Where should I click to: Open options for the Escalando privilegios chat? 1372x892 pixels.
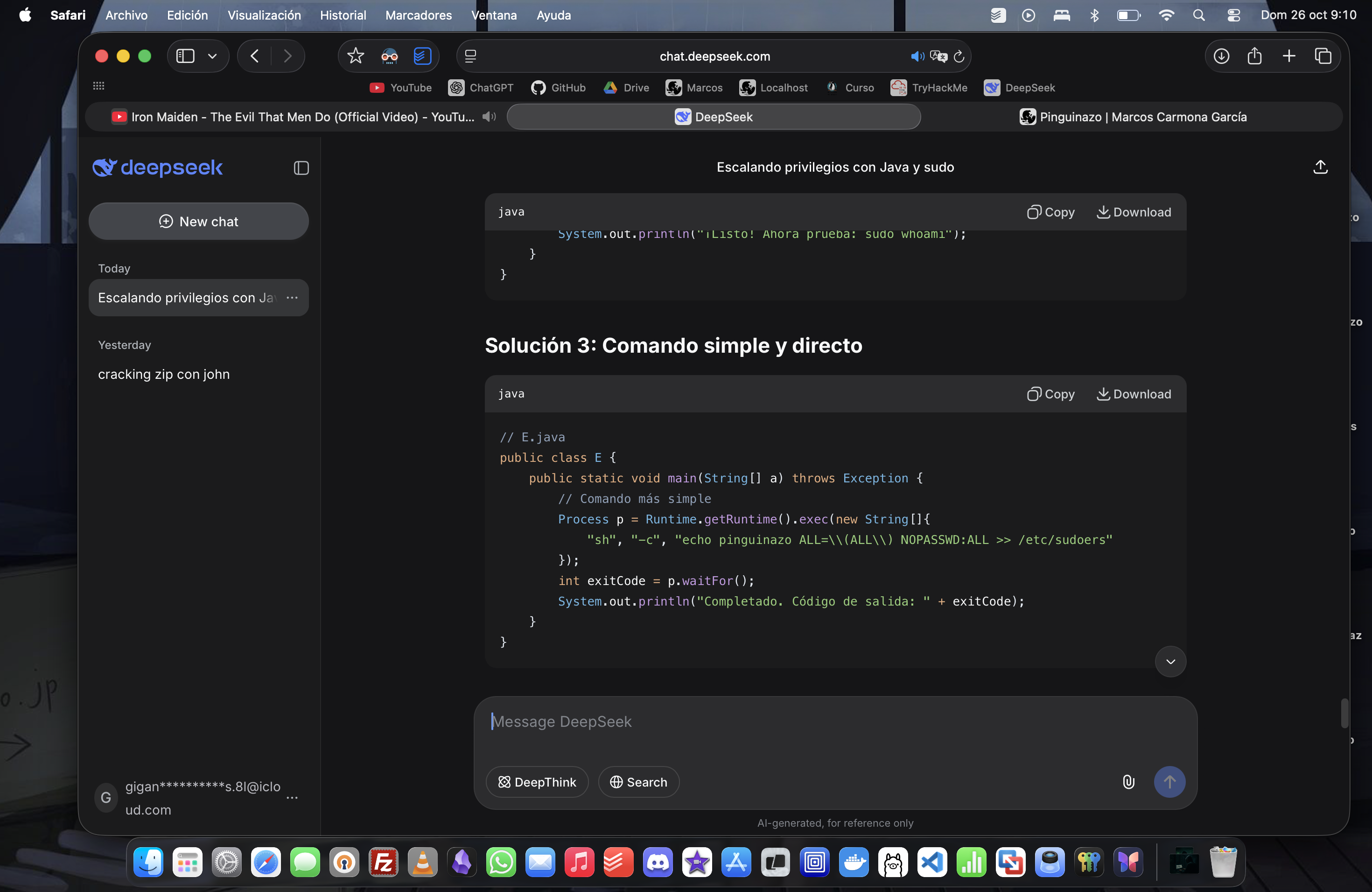[x=292, y=298]
